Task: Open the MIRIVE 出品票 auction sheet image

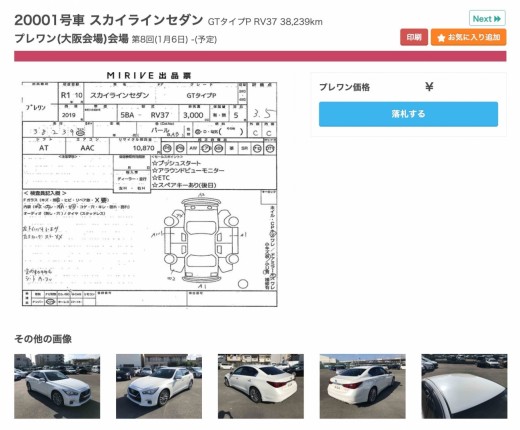Action: [149, 189]
